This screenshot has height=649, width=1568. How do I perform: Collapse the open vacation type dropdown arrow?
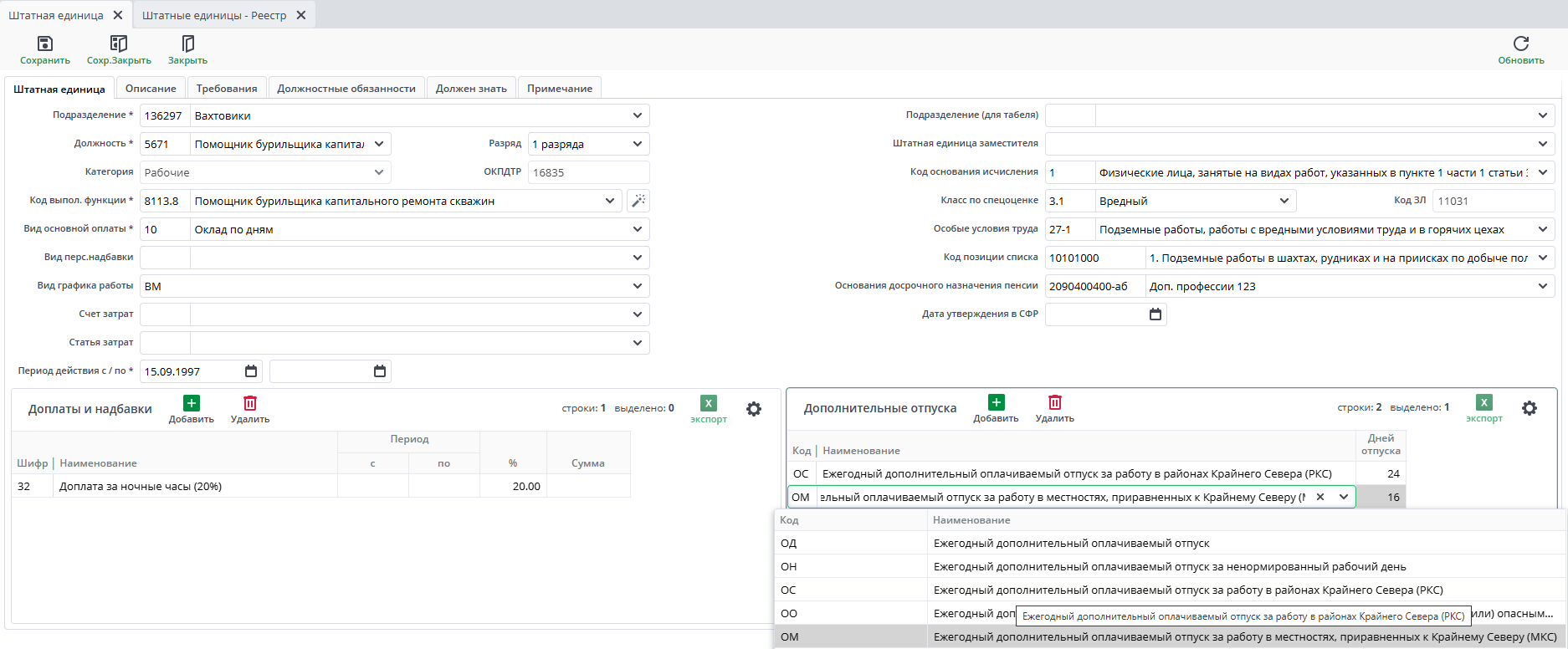coord(1344,497)
